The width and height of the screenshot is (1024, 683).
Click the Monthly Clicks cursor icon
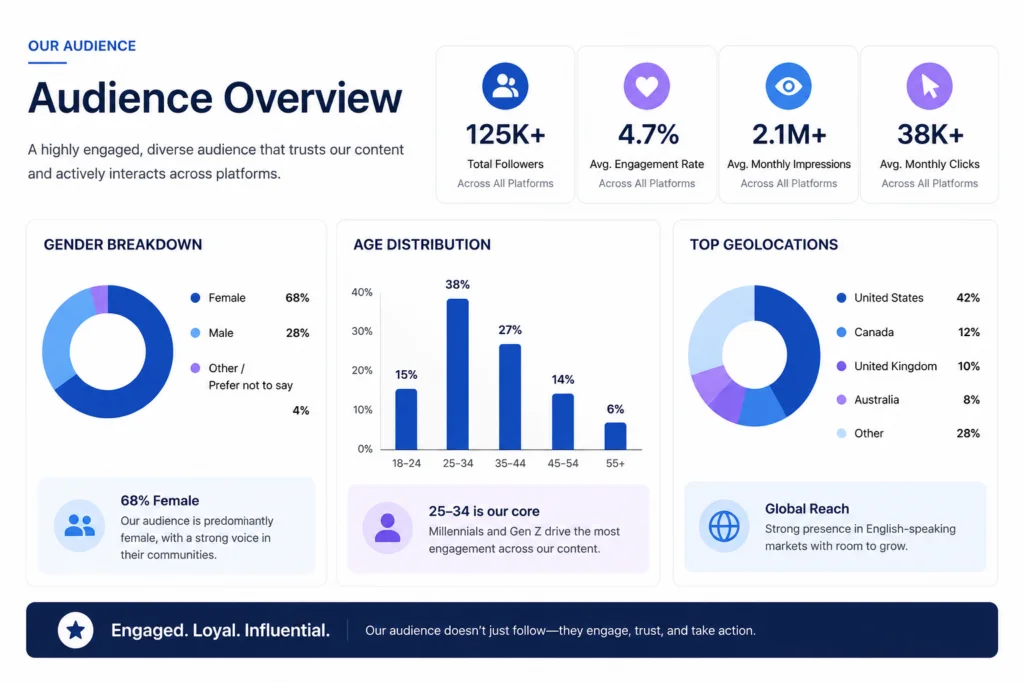929,86
